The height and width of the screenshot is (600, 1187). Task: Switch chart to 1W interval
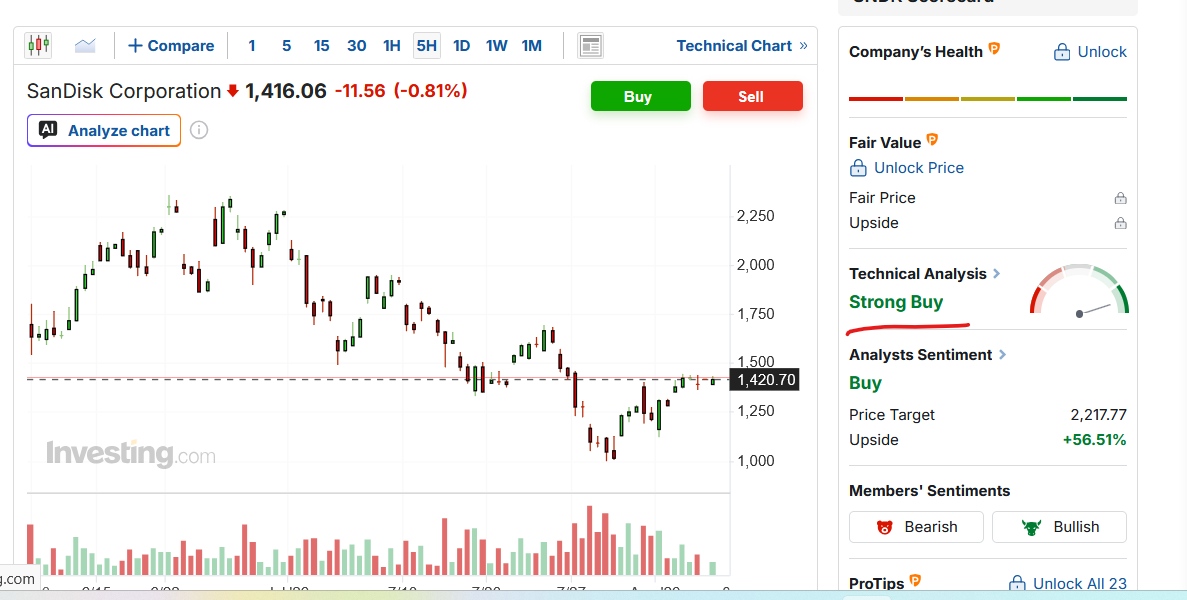point(497,46)
